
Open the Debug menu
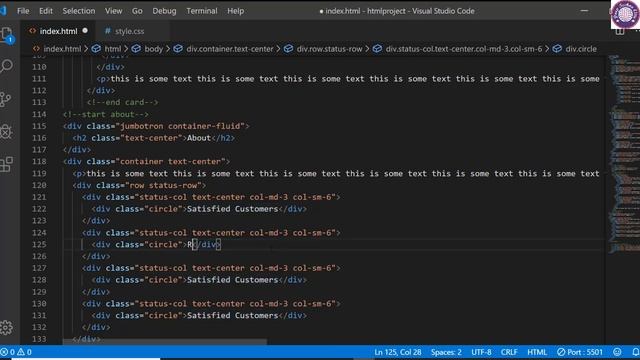click(x=164, y=11)
